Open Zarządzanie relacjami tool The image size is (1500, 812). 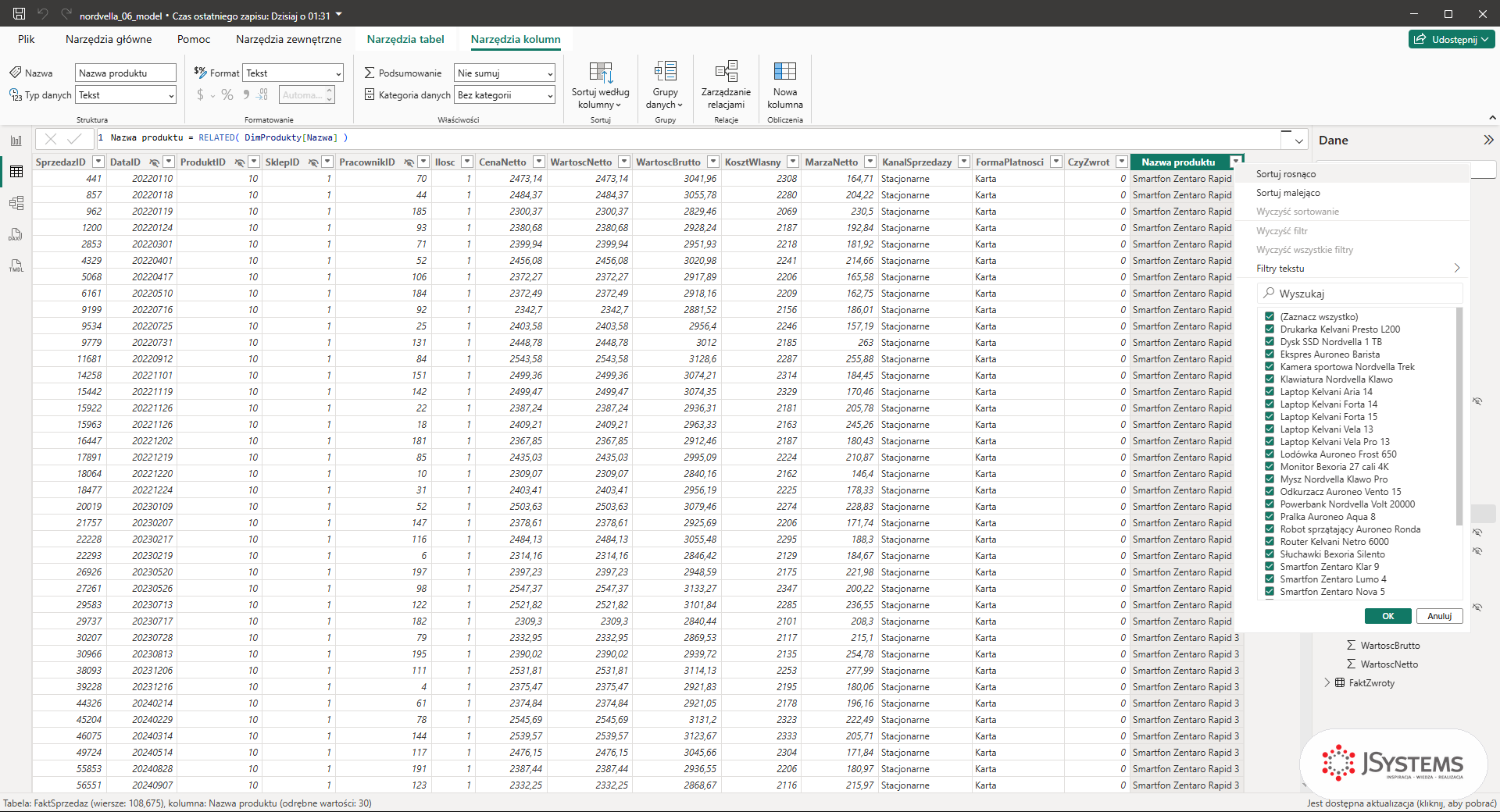click(726, 85)
